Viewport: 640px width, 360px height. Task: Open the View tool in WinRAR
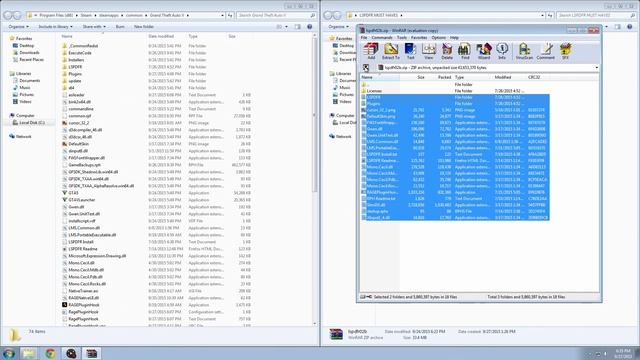(x=429, y=51)
